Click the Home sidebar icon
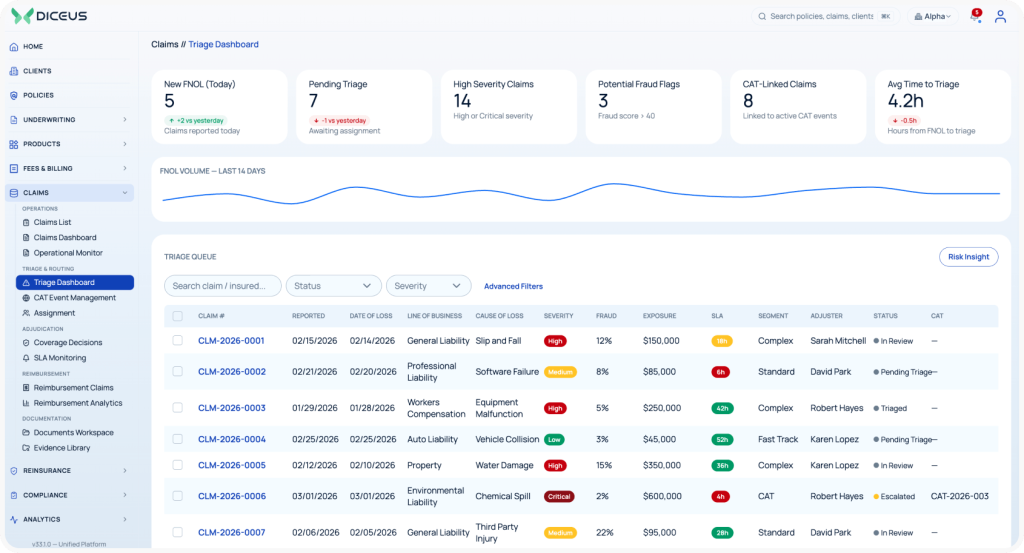This screenshot has width=1024, height=553. pyautogui.click(x=14, y=47)
